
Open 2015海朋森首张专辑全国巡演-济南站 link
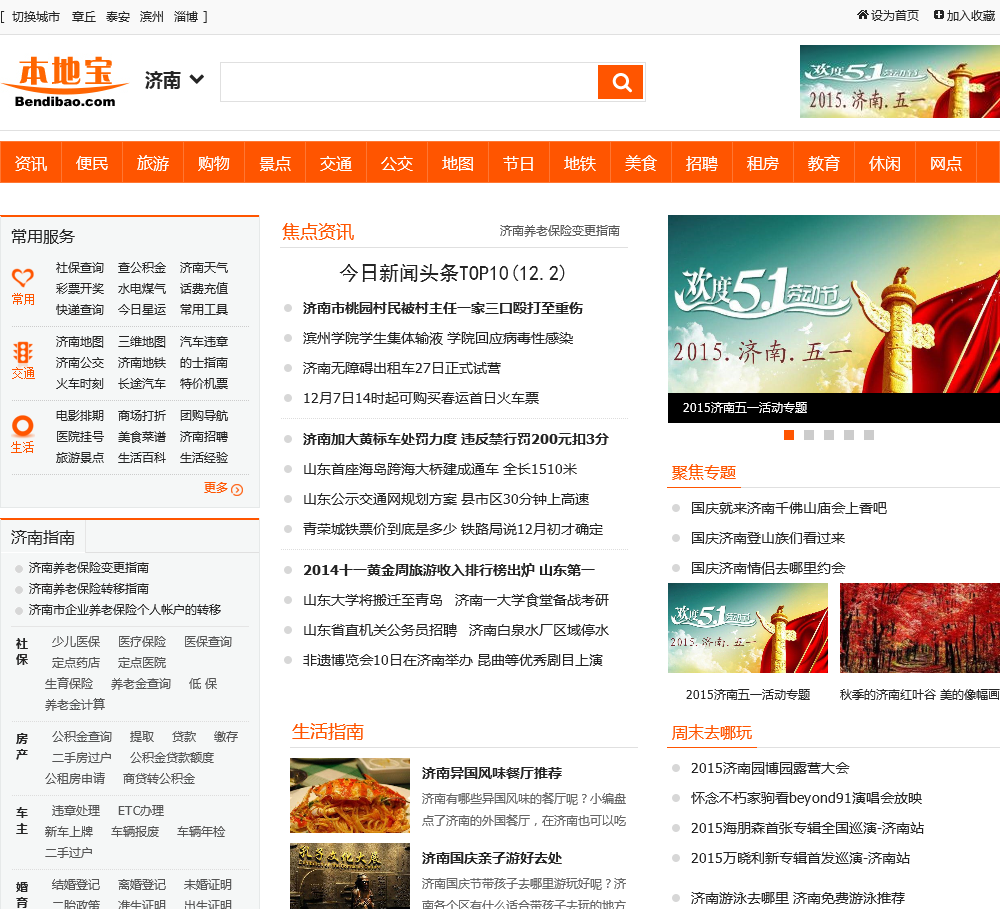point(807,828)
